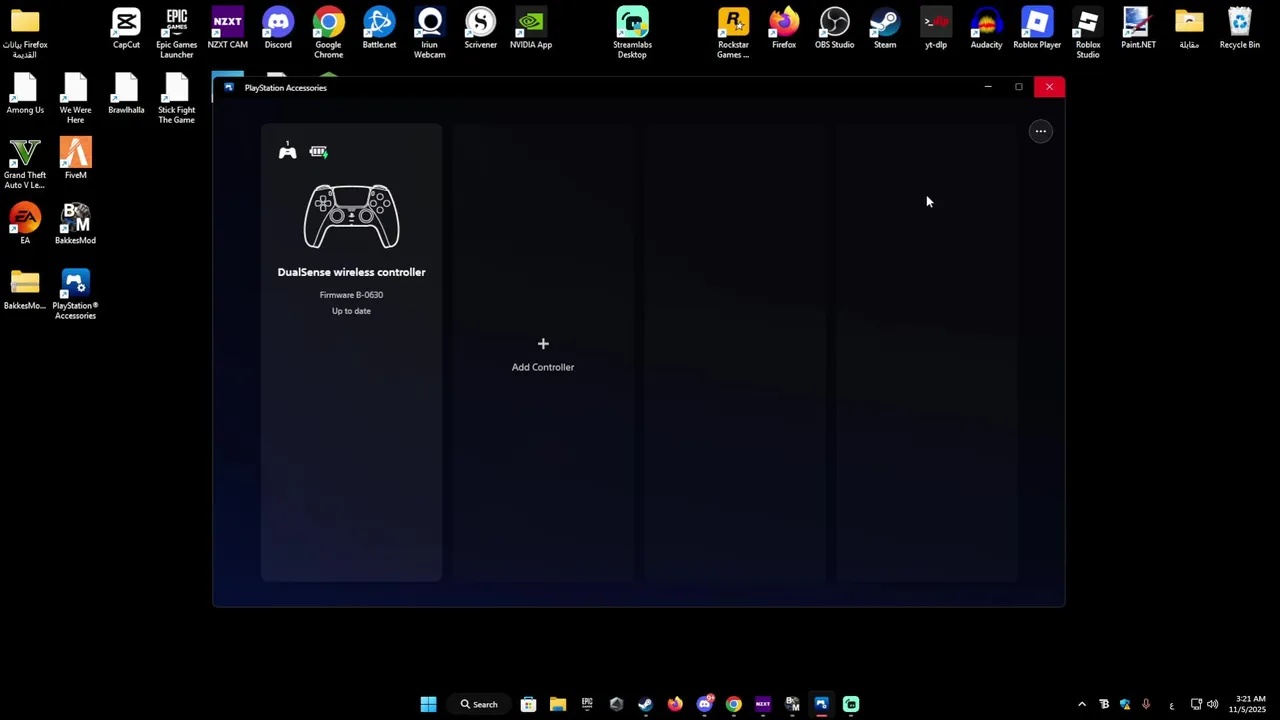Close the PlayStation Accessories window
The width and height of the screenshot is (1280, 720).
pos(1049,87)
